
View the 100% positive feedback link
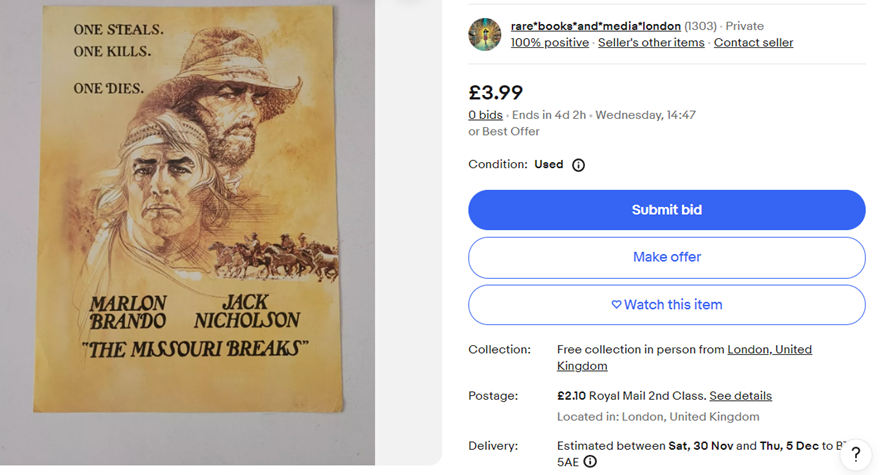click(x=549, y=43)
